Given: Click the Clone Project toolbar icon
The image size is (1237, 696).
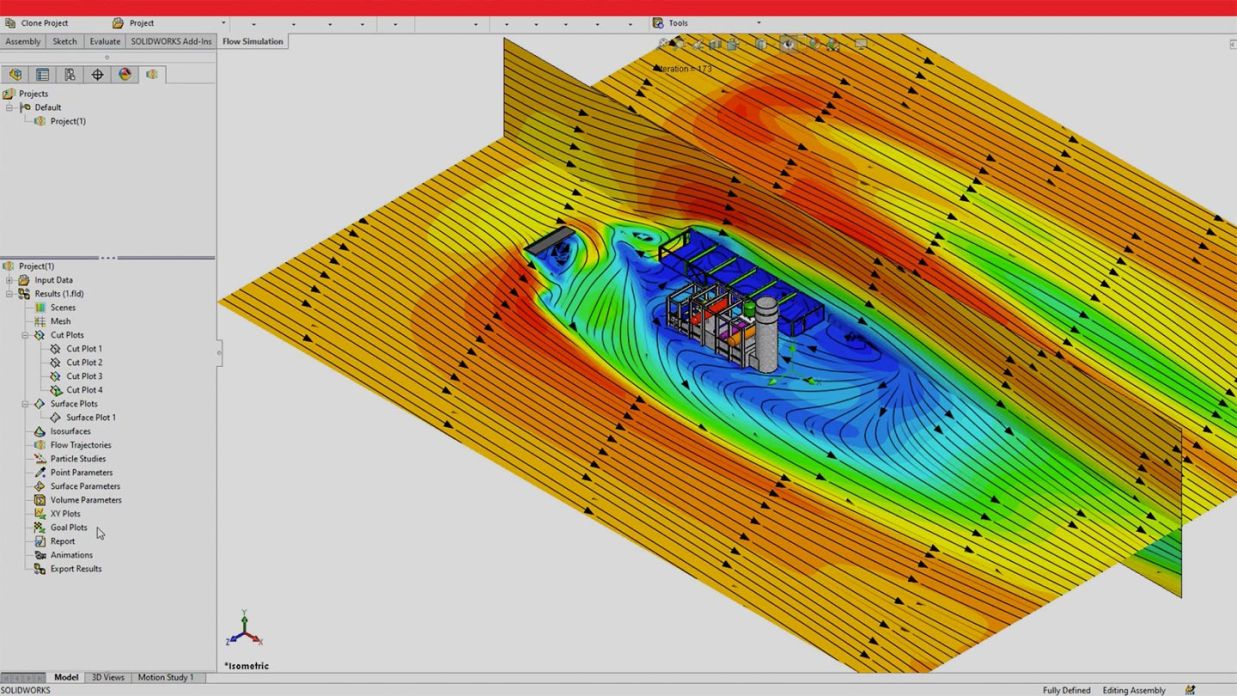Looking at the screenshot, I should click(11, 23).
